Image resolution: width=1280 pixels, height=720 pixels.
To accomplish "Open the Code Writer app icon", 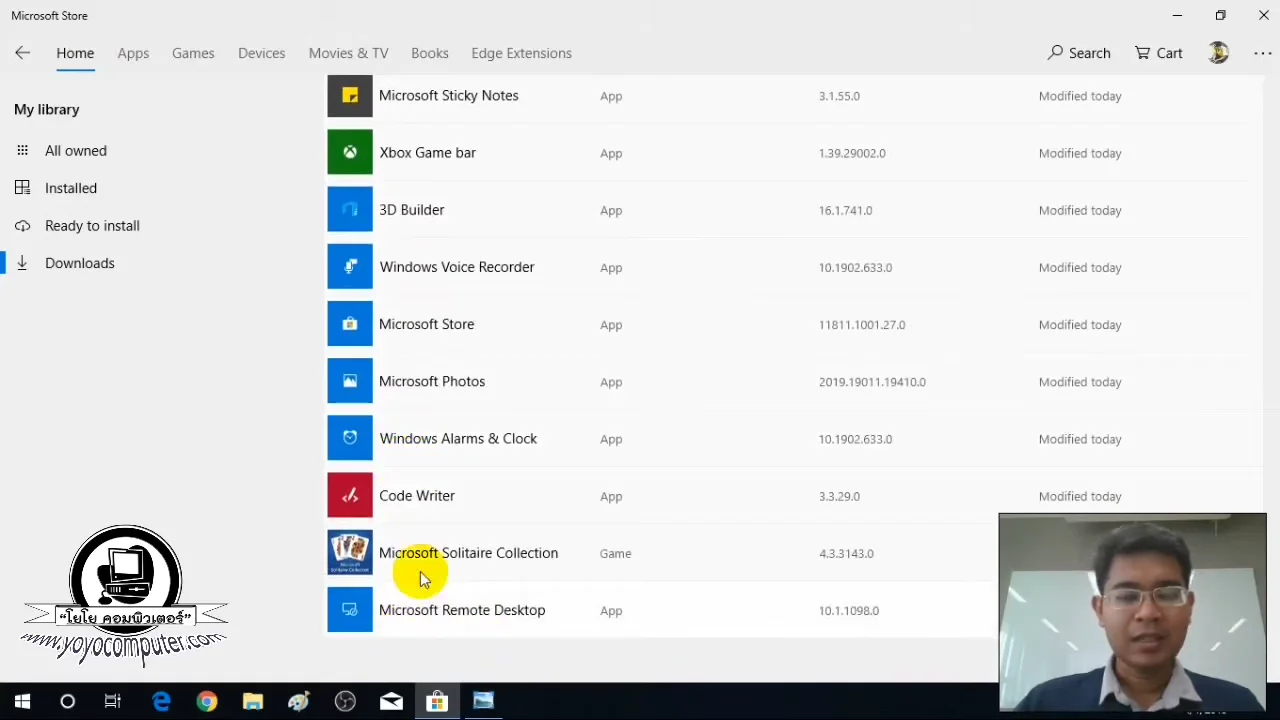I will 349,495.
